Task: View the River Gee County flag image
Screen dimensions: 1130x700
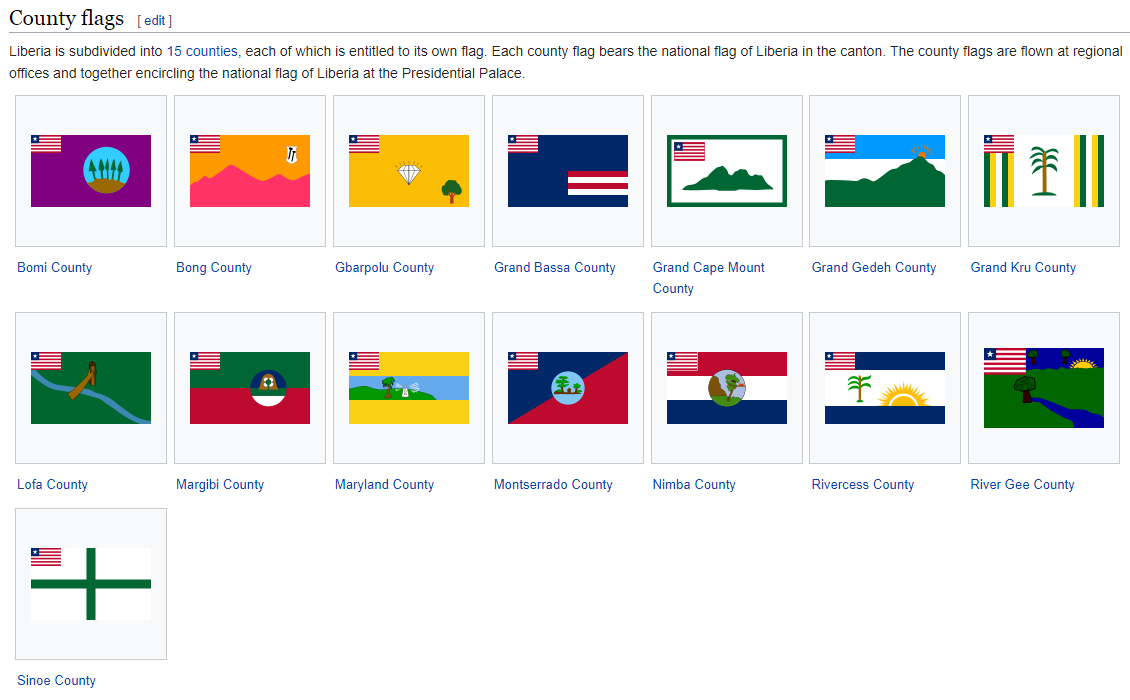Action: (x=1044, y=388)
